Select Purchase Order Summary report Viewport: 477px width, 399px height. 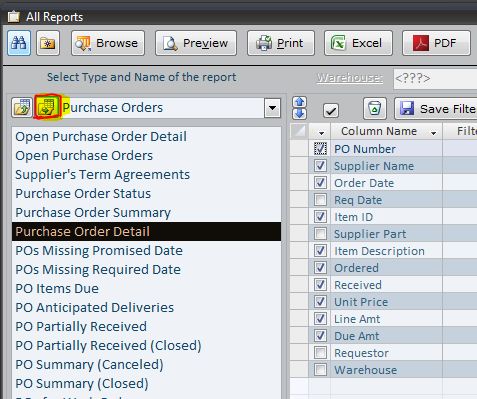coord(146,212)
